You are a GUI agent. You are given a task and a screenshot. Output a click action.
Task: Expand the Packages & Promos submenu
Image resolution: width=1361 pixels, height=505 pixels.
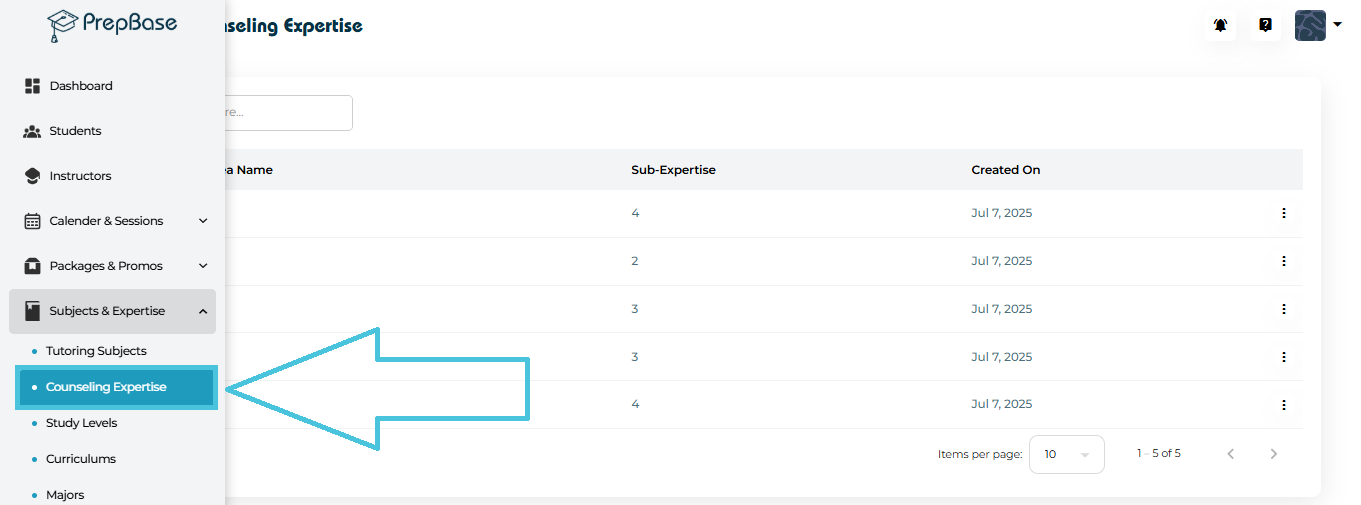point(203,266)
